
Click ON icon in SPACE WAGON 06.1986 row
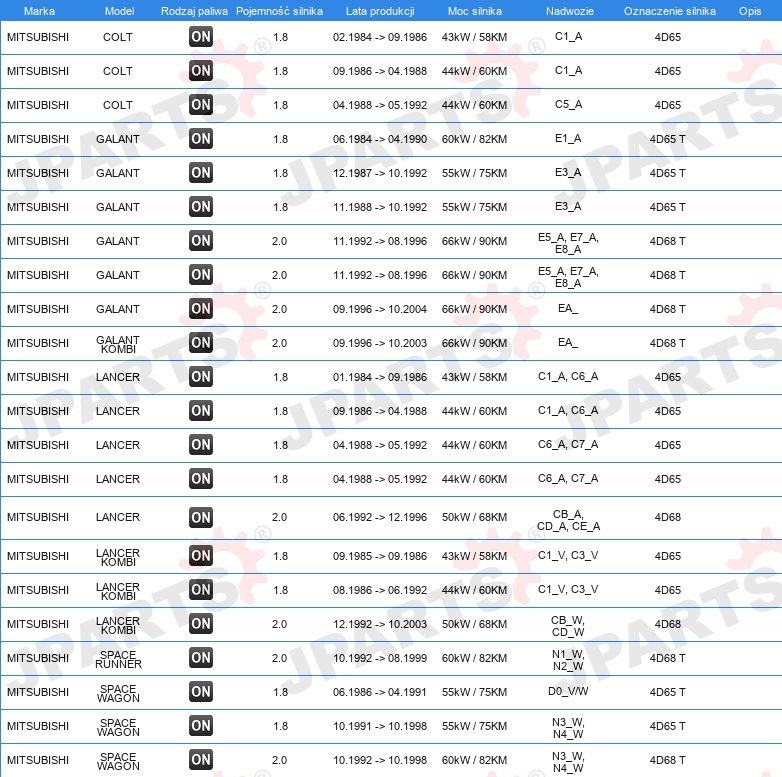coord(201,691)
